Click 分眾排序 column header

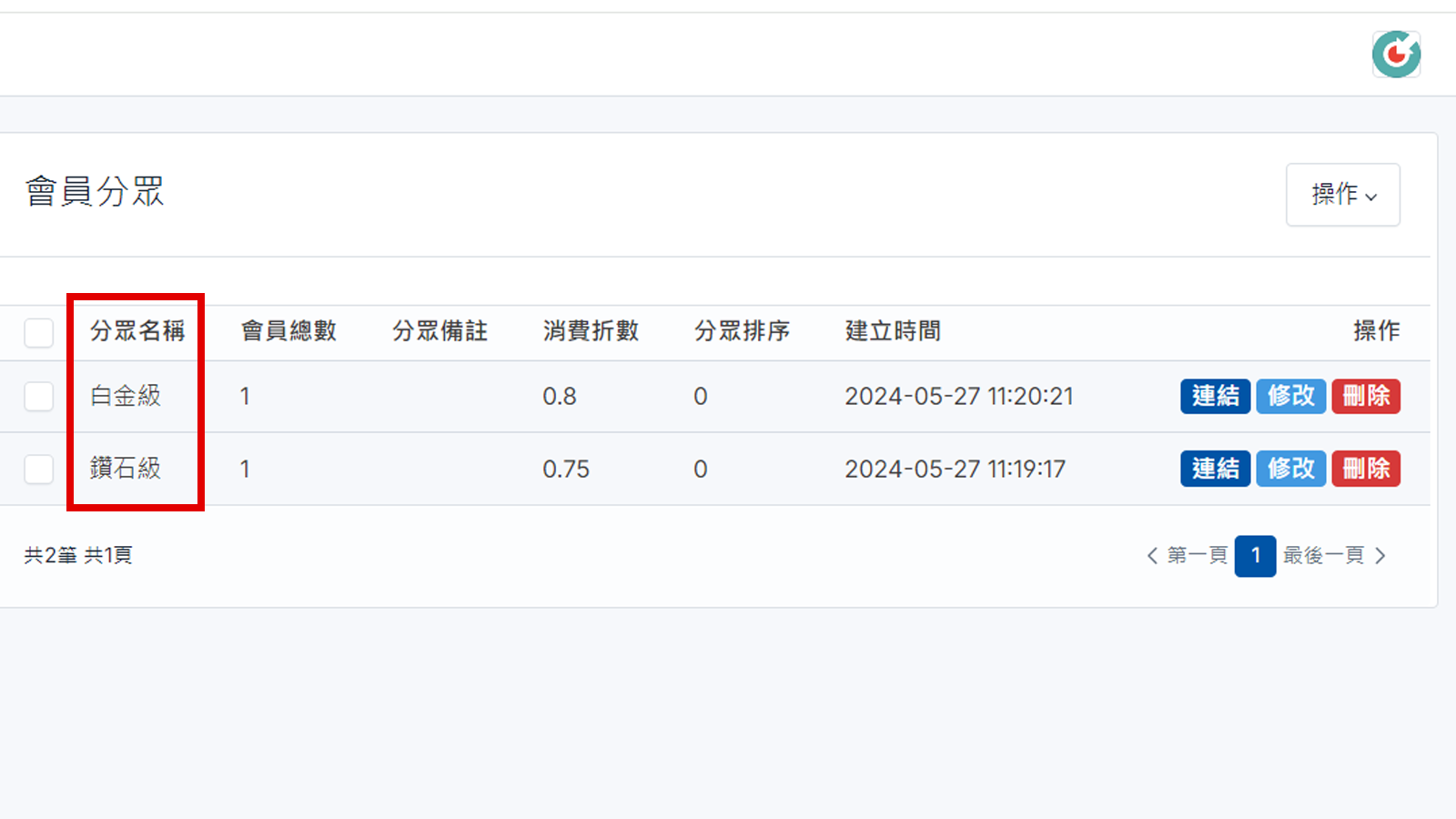743,331
